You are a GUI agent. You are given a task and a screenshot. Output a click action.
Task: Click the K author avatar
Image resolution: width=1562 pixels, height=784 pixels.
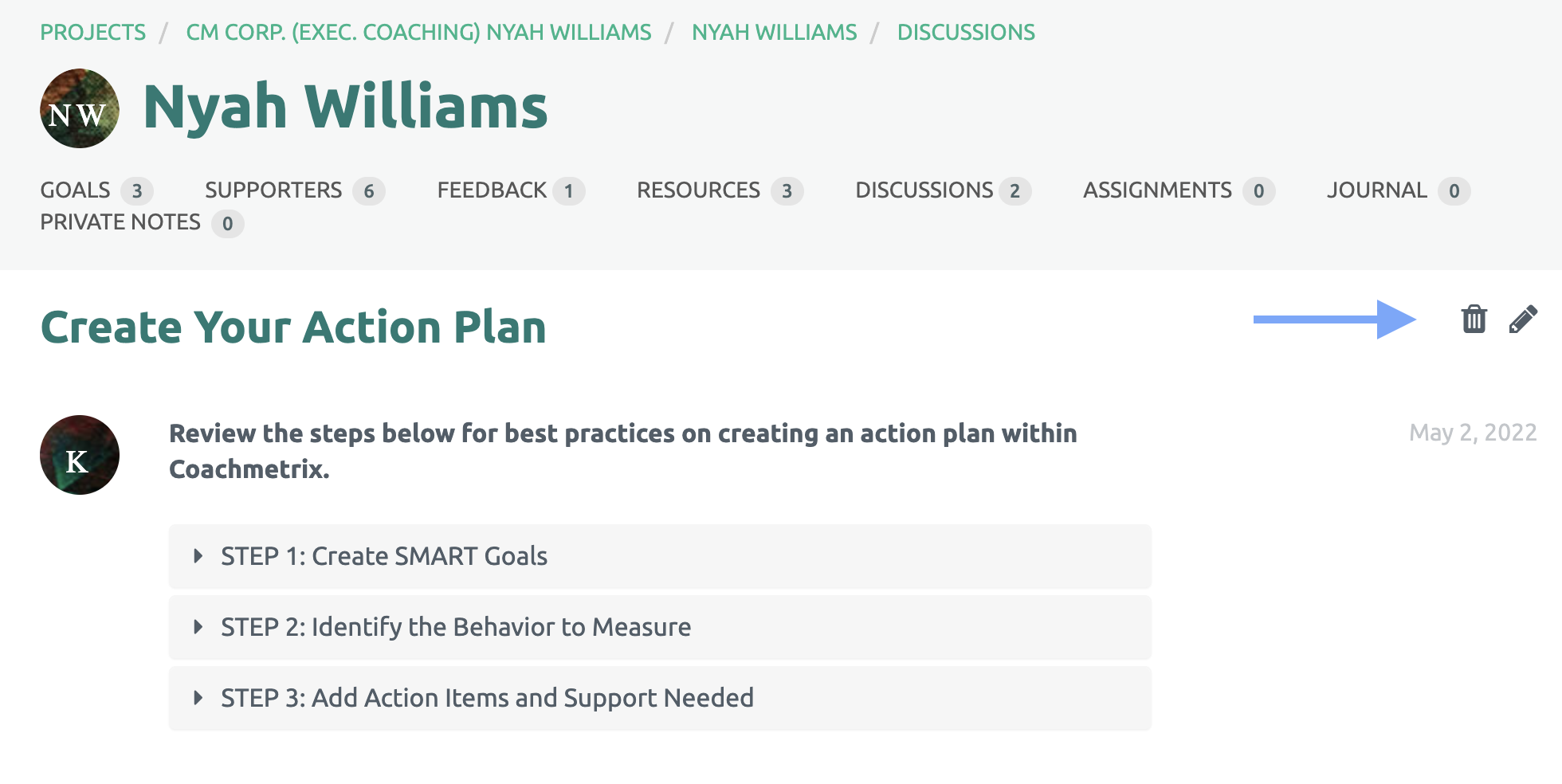pos(80,455)
